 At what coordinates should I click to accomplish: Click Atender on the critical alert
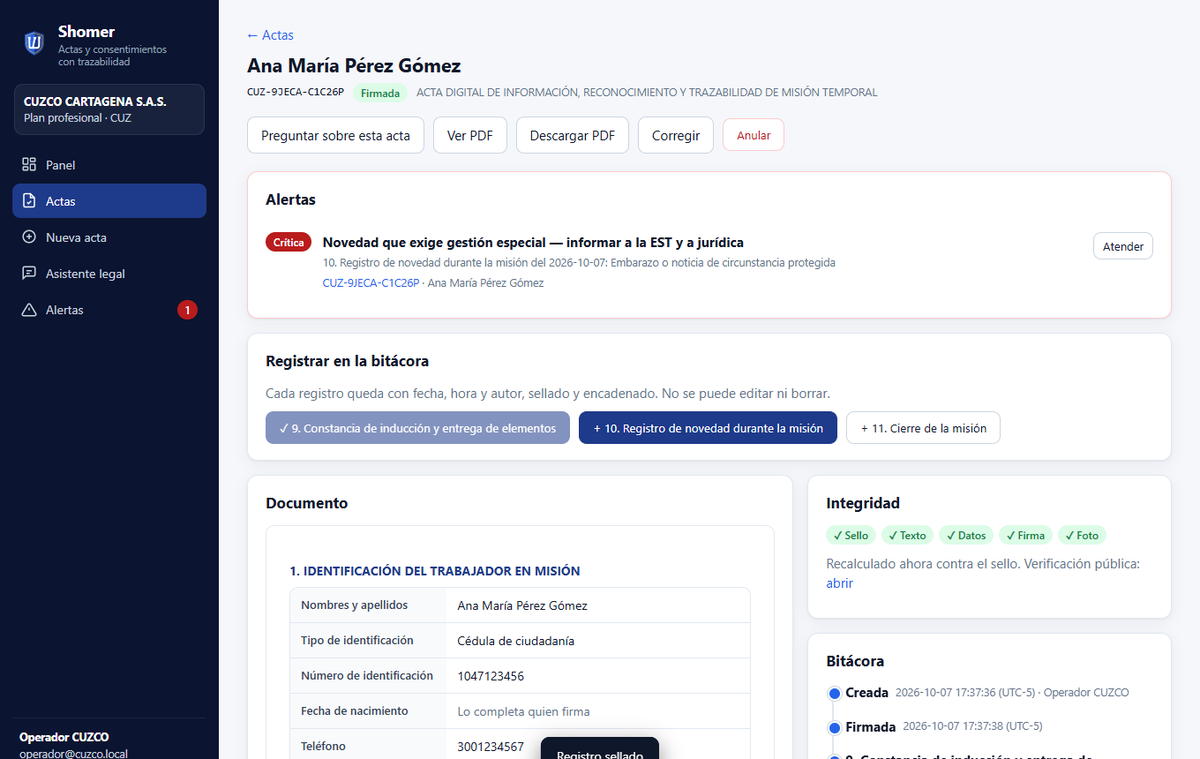pos(1123,246)
